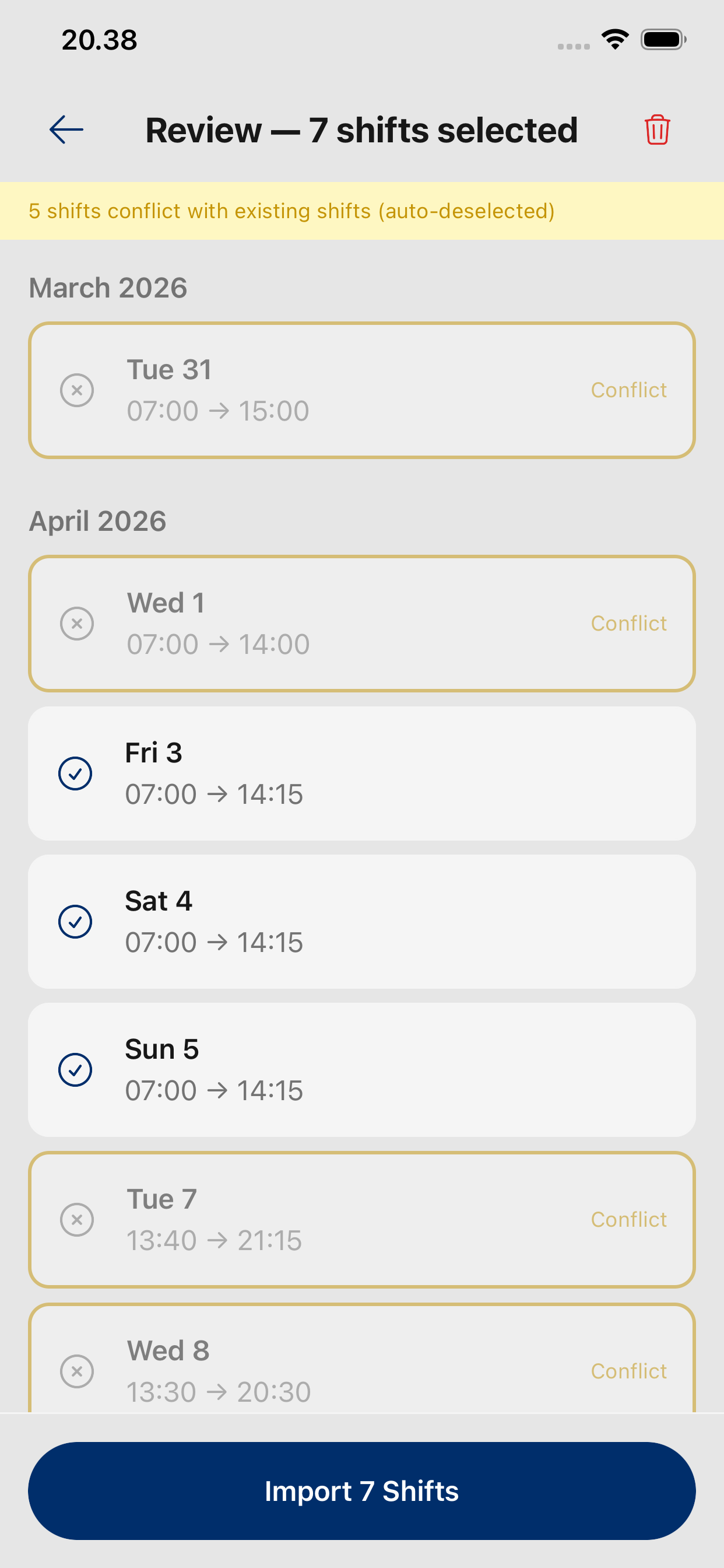Screen dimensions: 724x1568
Task: Tap the Sun 5 shift time range
Action: (213, 1091)
